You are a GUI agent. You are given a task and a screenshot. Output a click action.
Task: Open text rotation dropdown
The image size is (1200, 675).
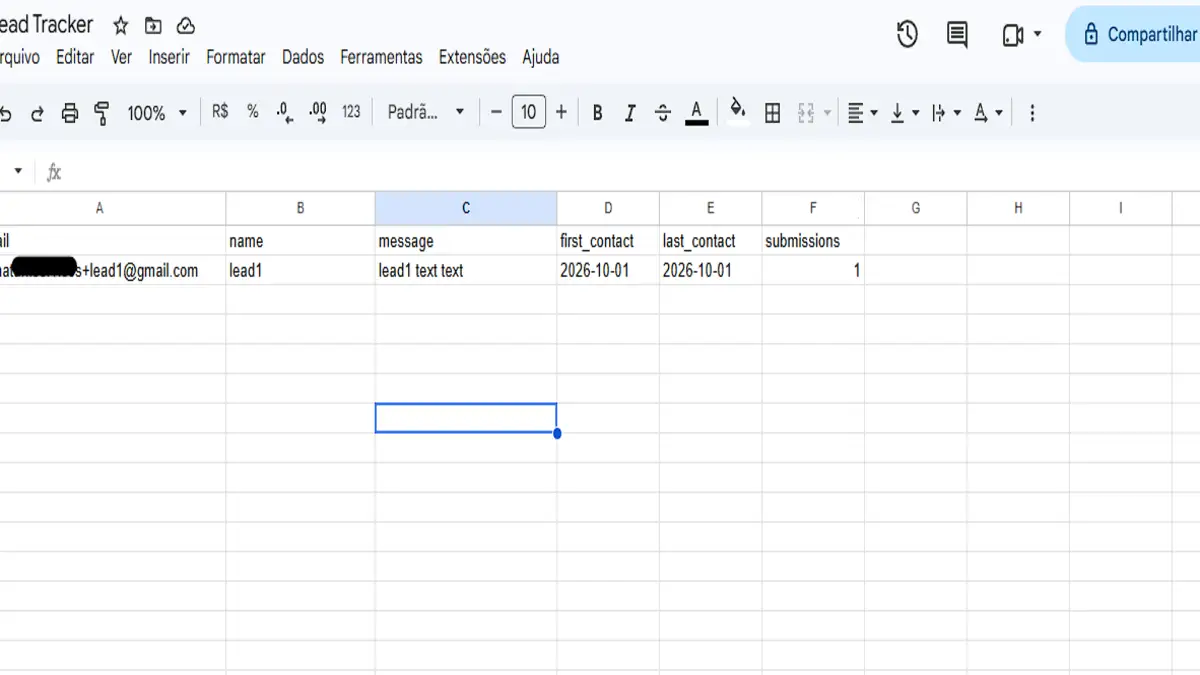click(x=988, y=113)
